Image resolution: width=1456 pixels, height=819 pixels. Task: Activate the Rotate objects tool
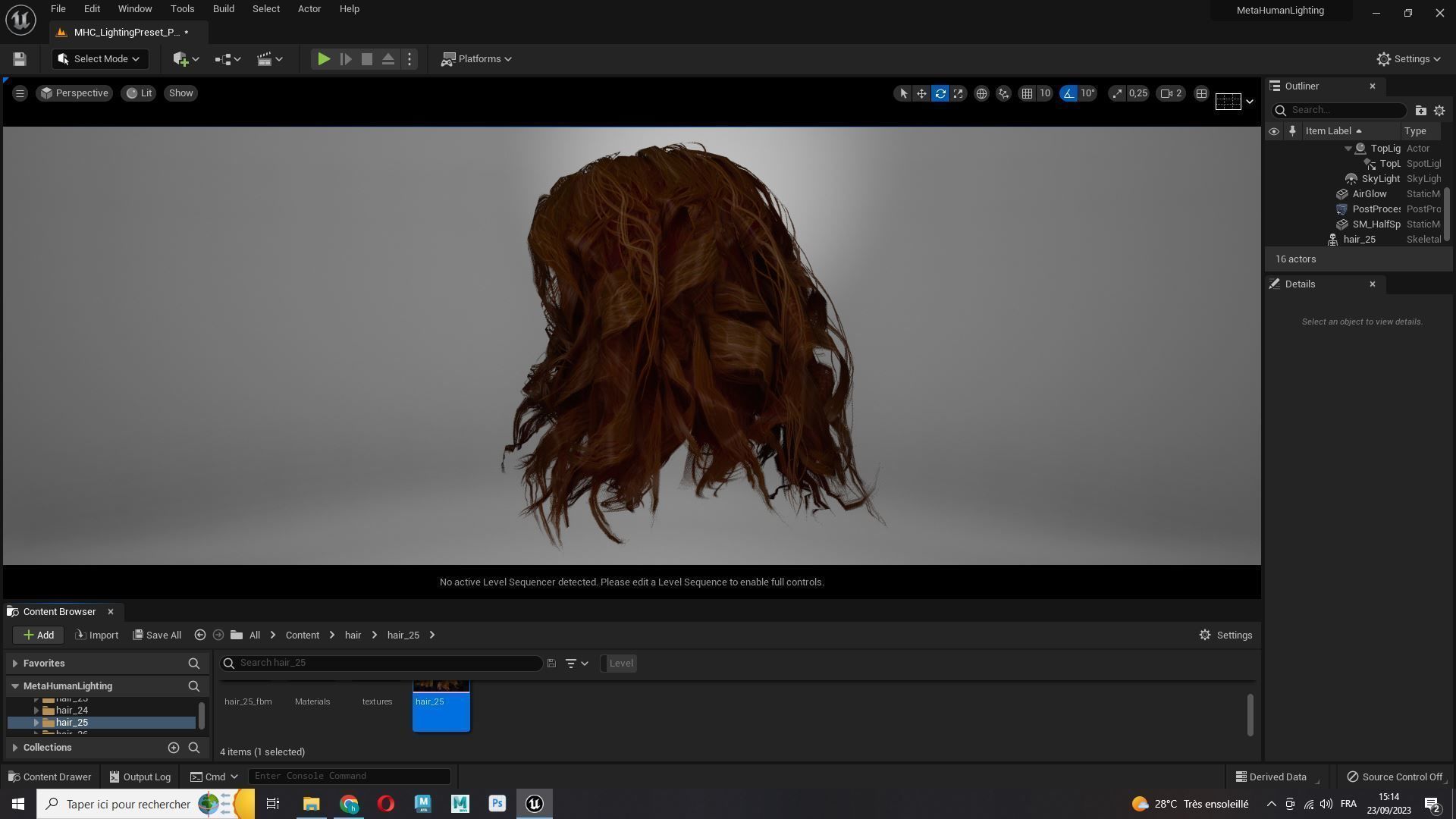(940, 93)
